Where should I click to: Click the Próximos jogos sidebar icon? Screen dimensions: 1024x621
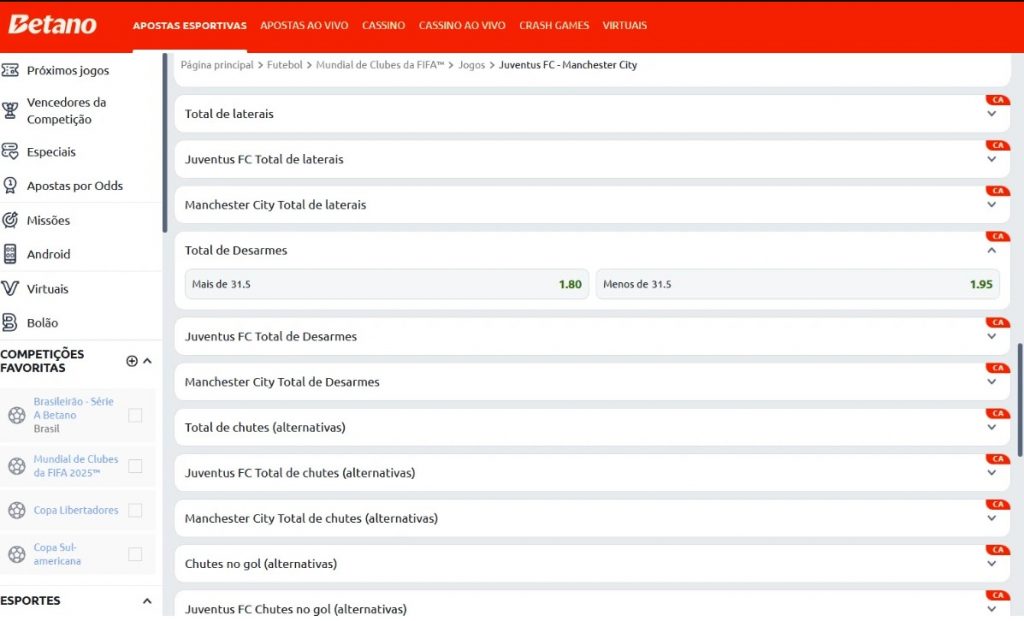(x=10, y=71)
